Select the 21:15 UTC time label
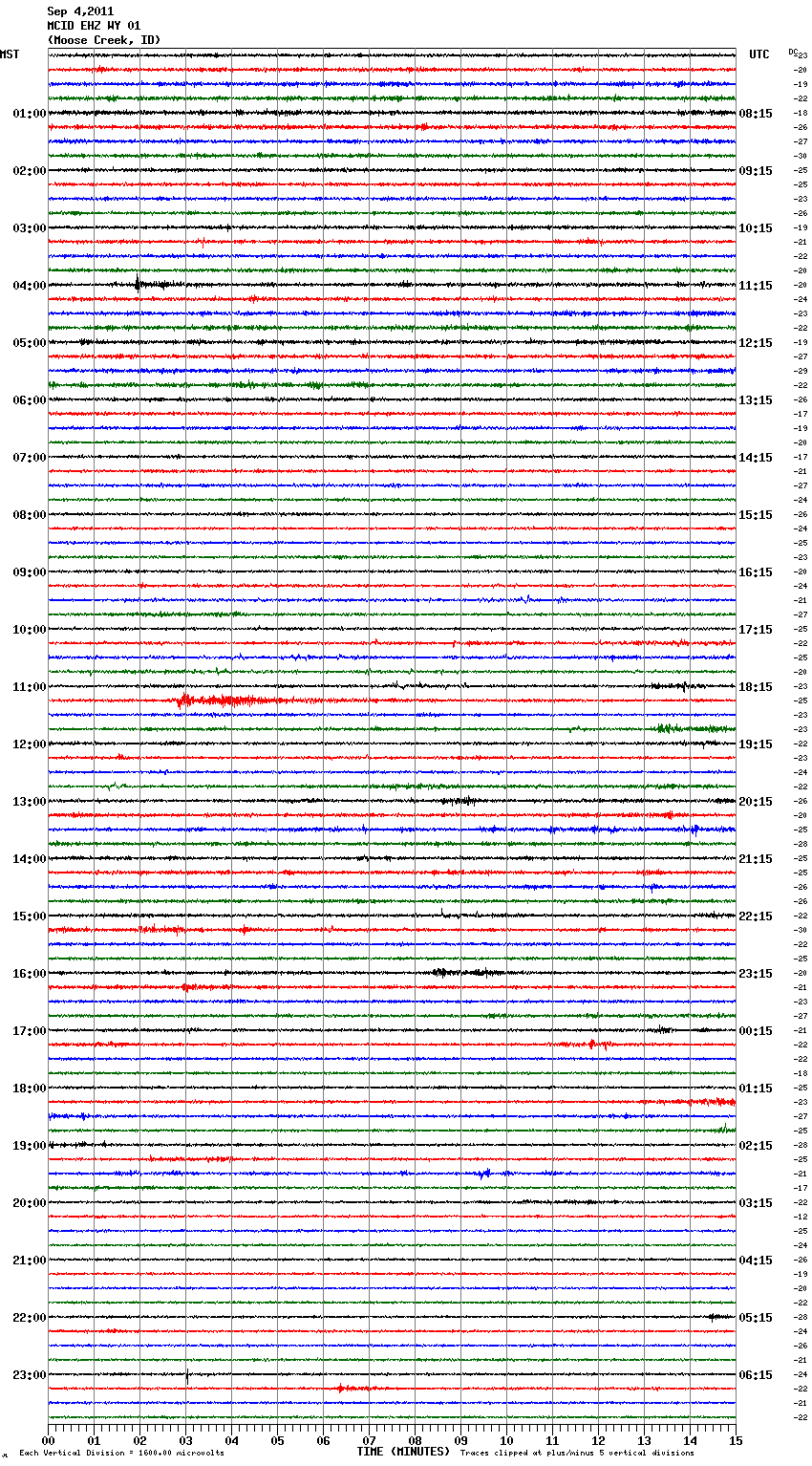Screen dimensions: 812x1466 point(756,859)
